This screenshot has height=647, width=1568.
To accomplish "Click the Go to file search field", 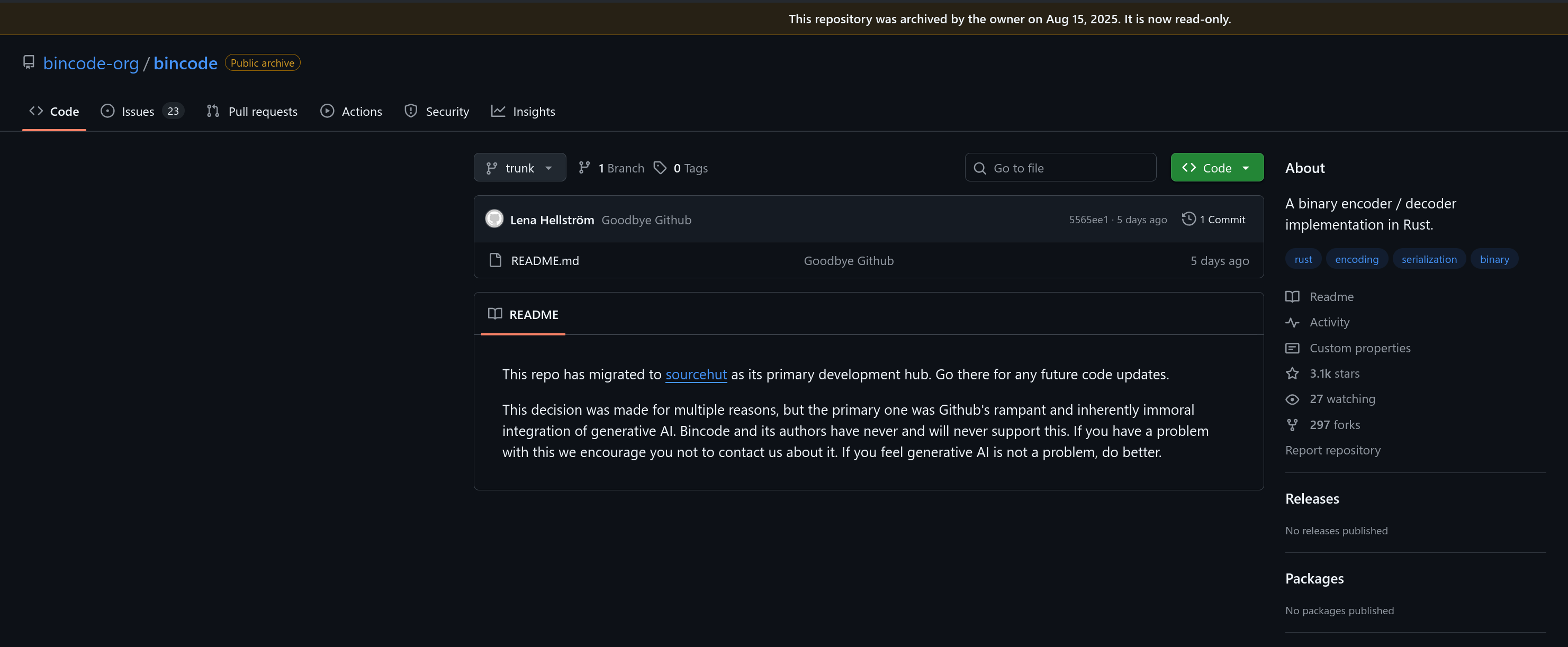I will click(x=1060, y=168).
